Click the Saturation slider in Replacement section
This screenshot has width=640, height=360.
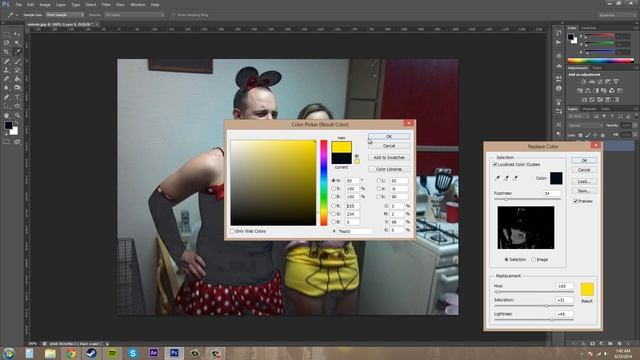coord(534,306)
